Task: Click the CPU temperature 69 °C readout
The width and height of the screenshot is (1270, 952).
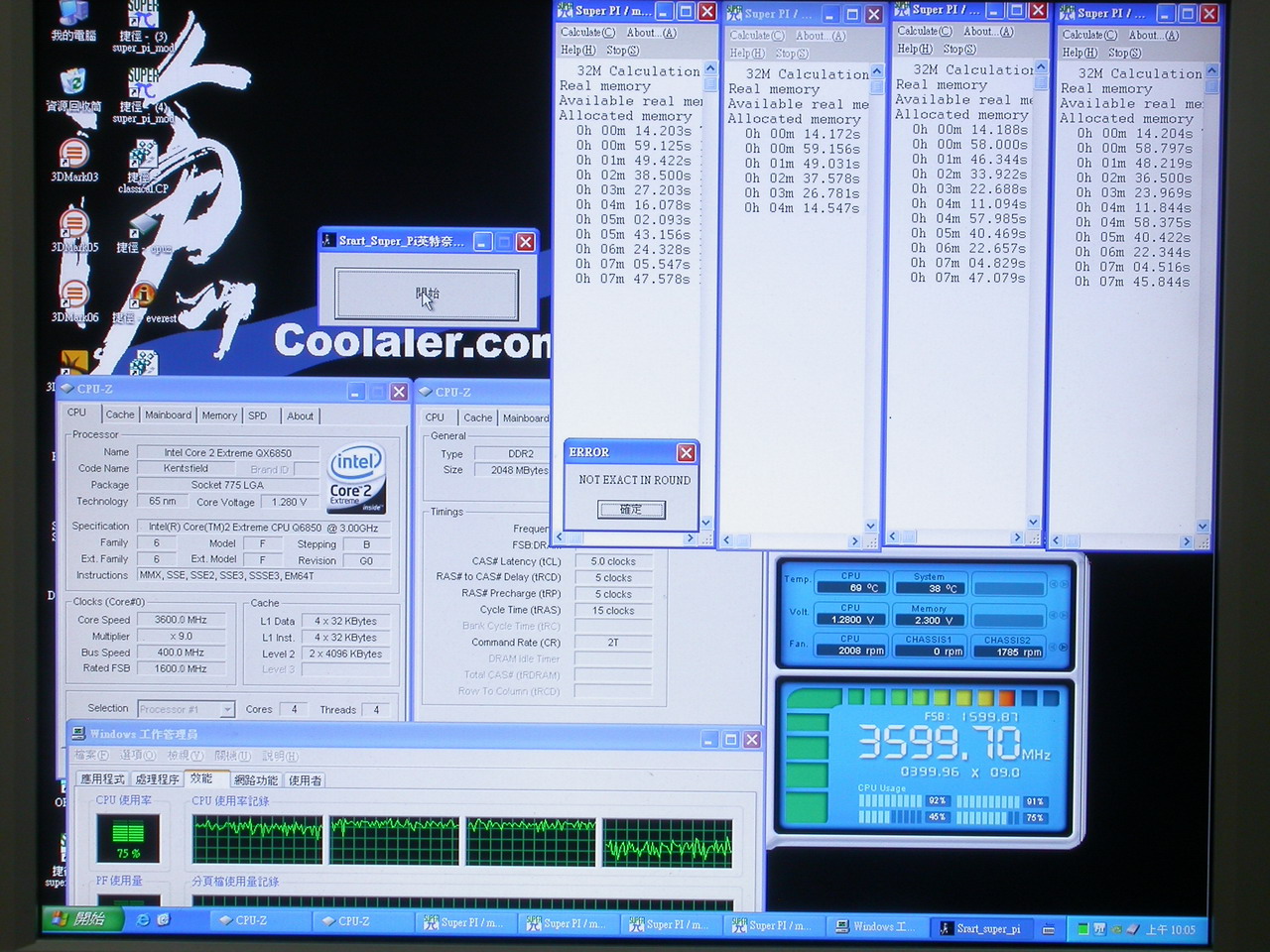Action: [851, 587]
